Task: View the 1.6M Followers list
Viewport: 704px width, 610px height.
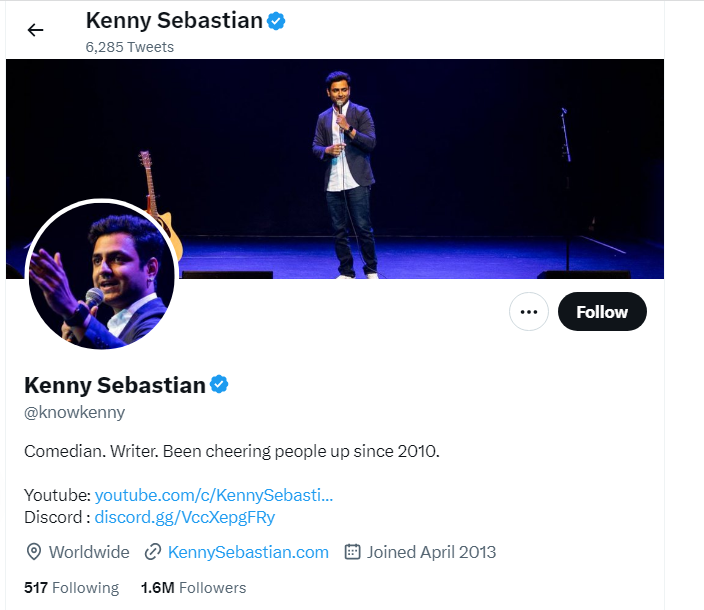Action: 193,587
